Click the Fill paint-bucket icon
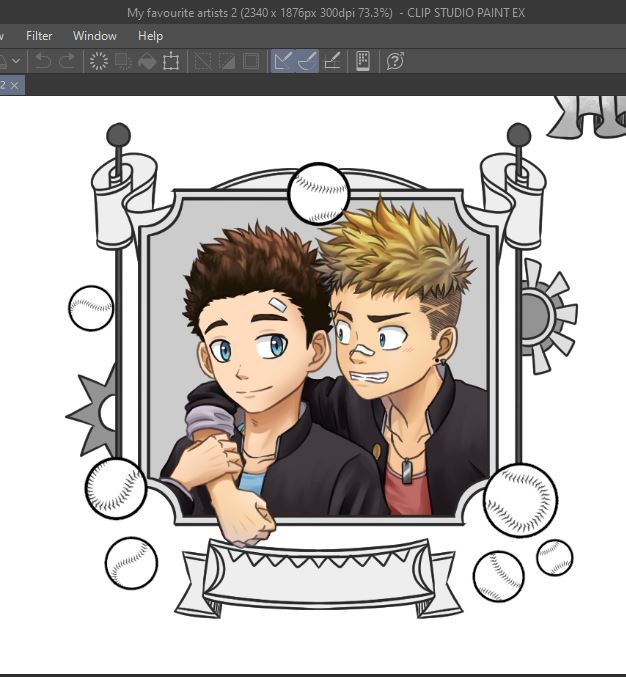 [147, 61]
